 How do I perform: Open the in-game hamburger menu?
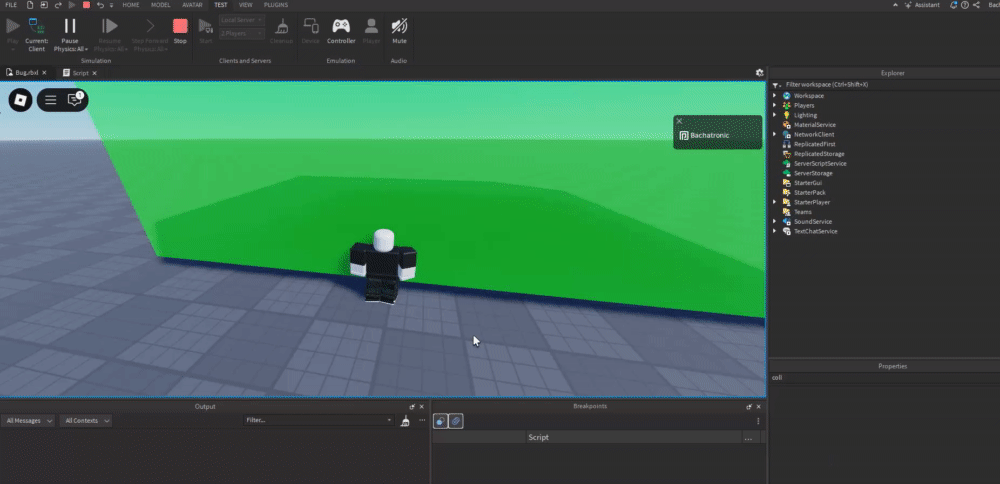tap(50, 100)
